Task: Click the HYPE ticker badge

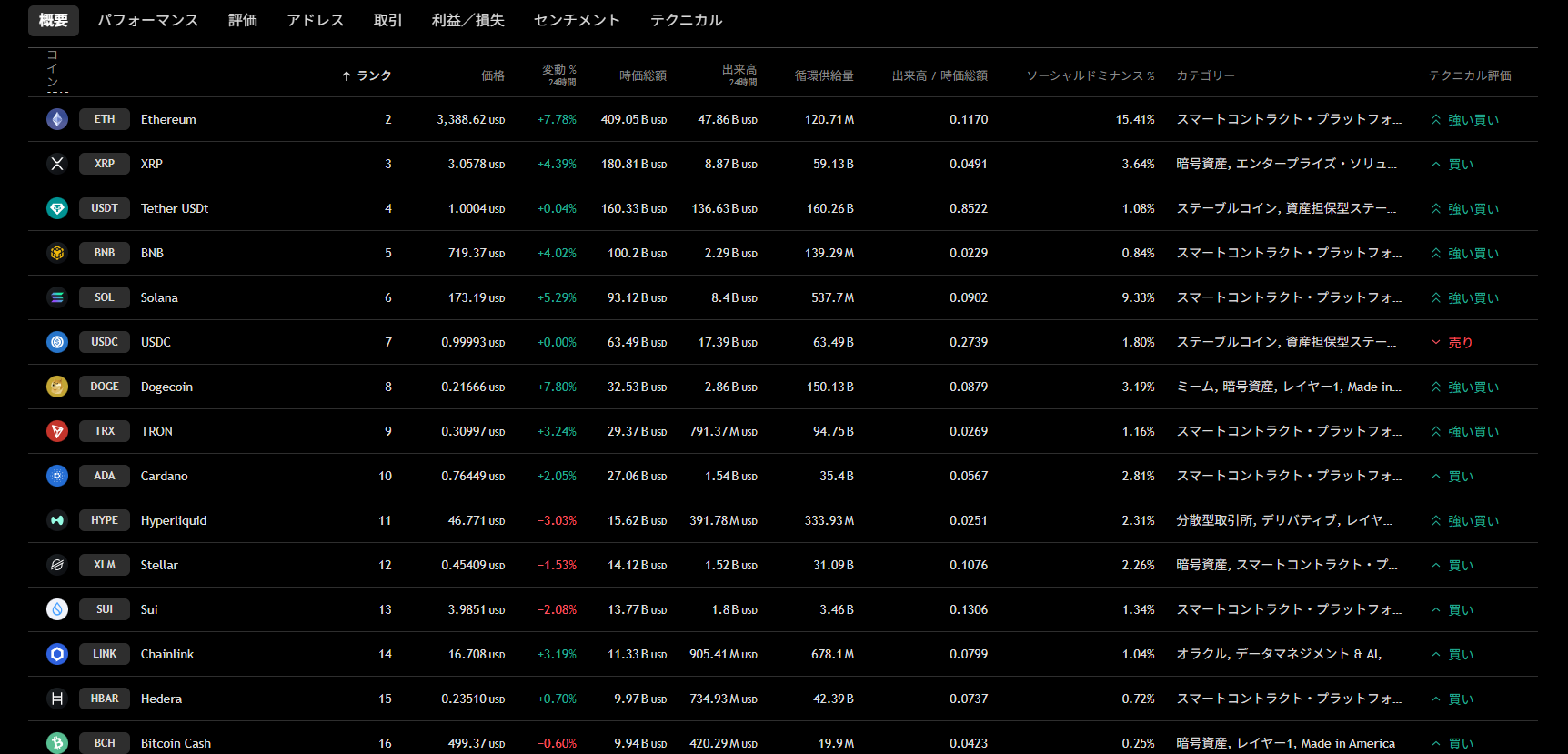Action: pyautogui.click(x=105, y=520)
